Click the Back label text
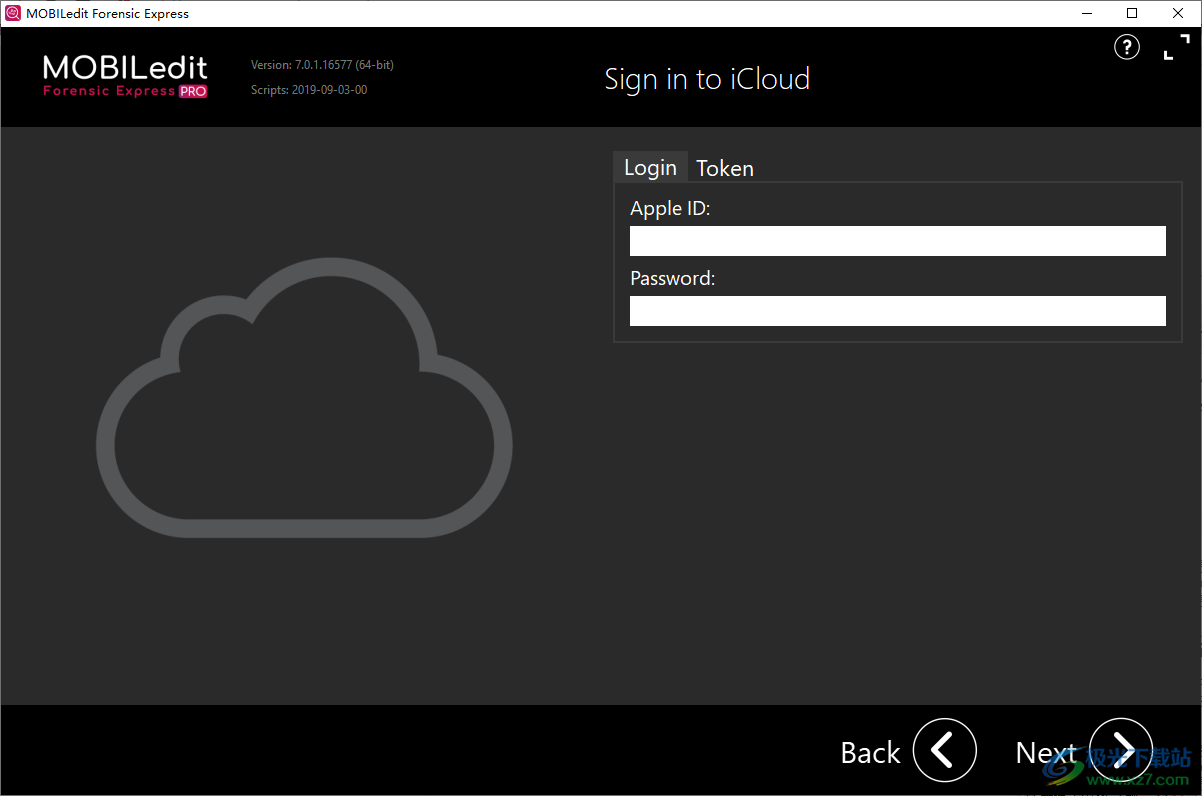1202x796 pixels. (871, 753)
